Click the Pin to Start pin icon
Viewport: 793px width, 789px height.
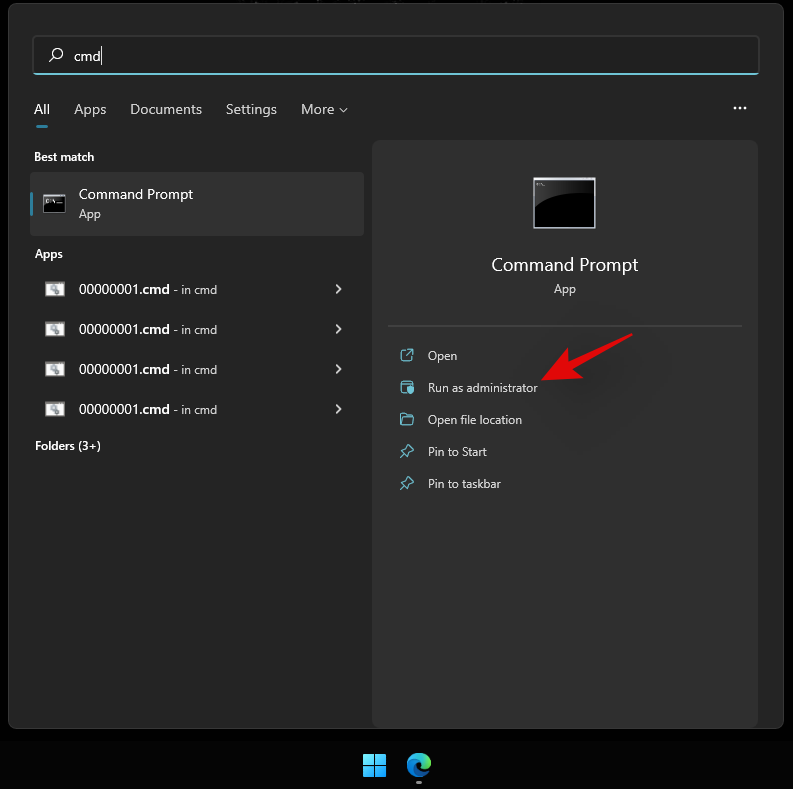pos(407,451)
